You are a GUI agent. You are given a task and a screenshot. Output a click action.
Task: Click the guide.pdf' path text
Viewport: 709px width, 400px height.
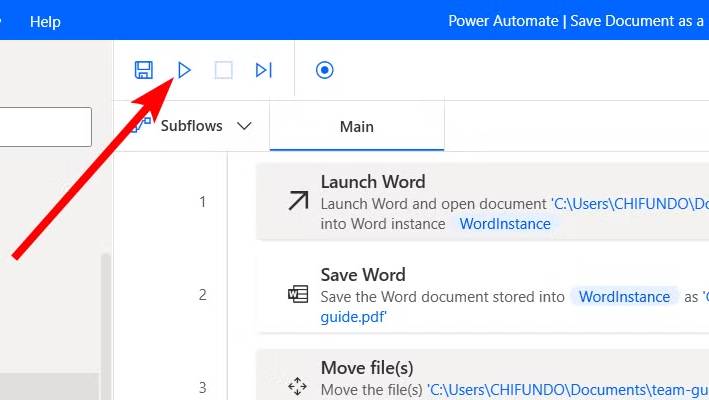click(354, 317)
